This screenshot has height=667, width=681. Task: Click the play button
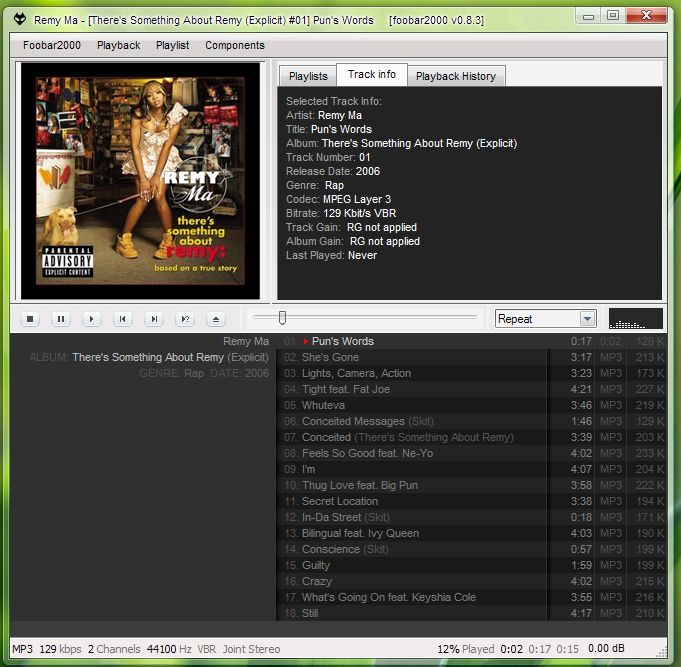(92, 319)
